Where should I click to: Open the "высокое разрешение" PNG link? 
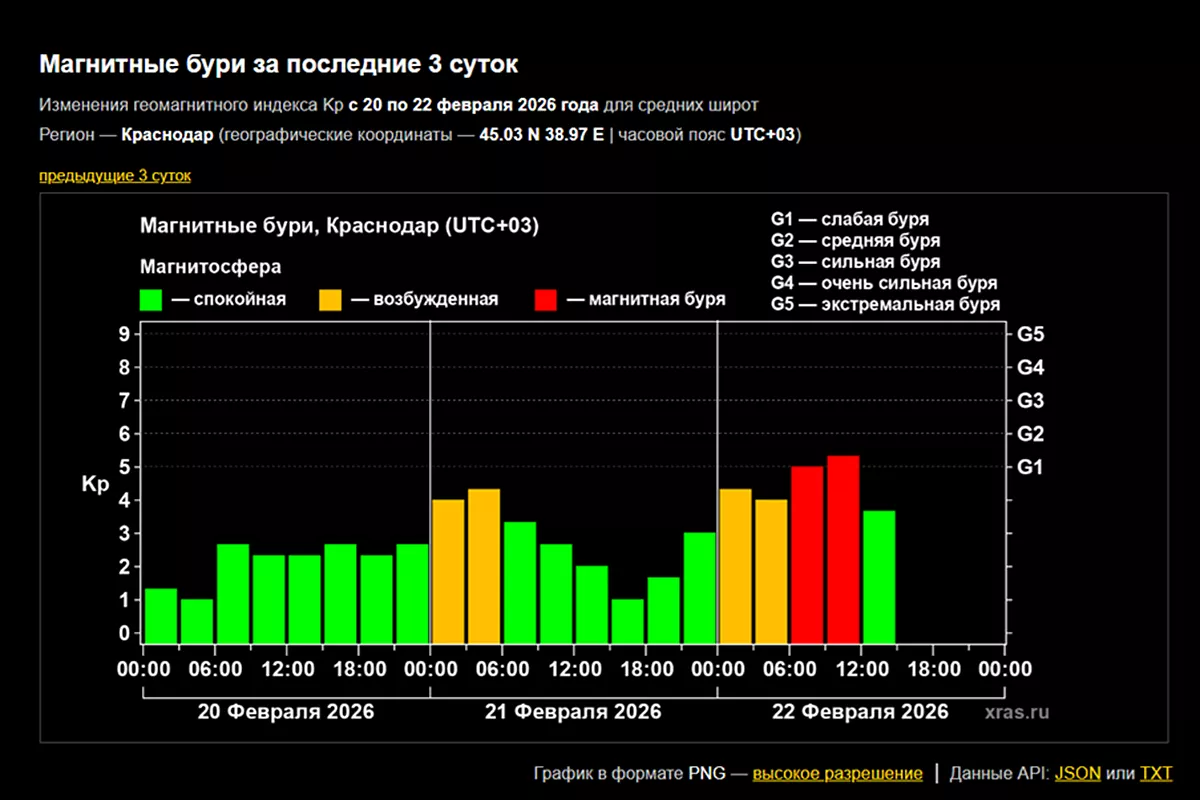coord(837,773)
